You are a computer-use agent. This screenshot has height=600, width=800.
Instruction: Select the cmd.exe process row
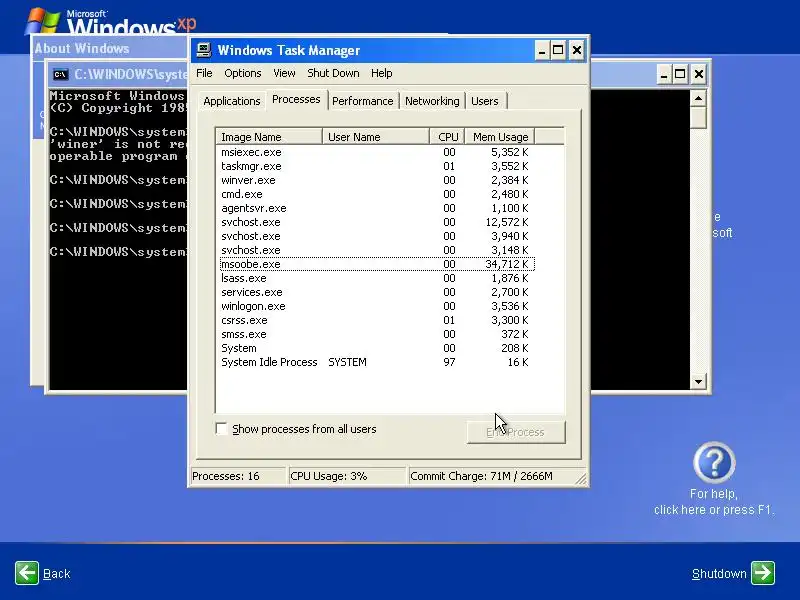coord(377,194)
